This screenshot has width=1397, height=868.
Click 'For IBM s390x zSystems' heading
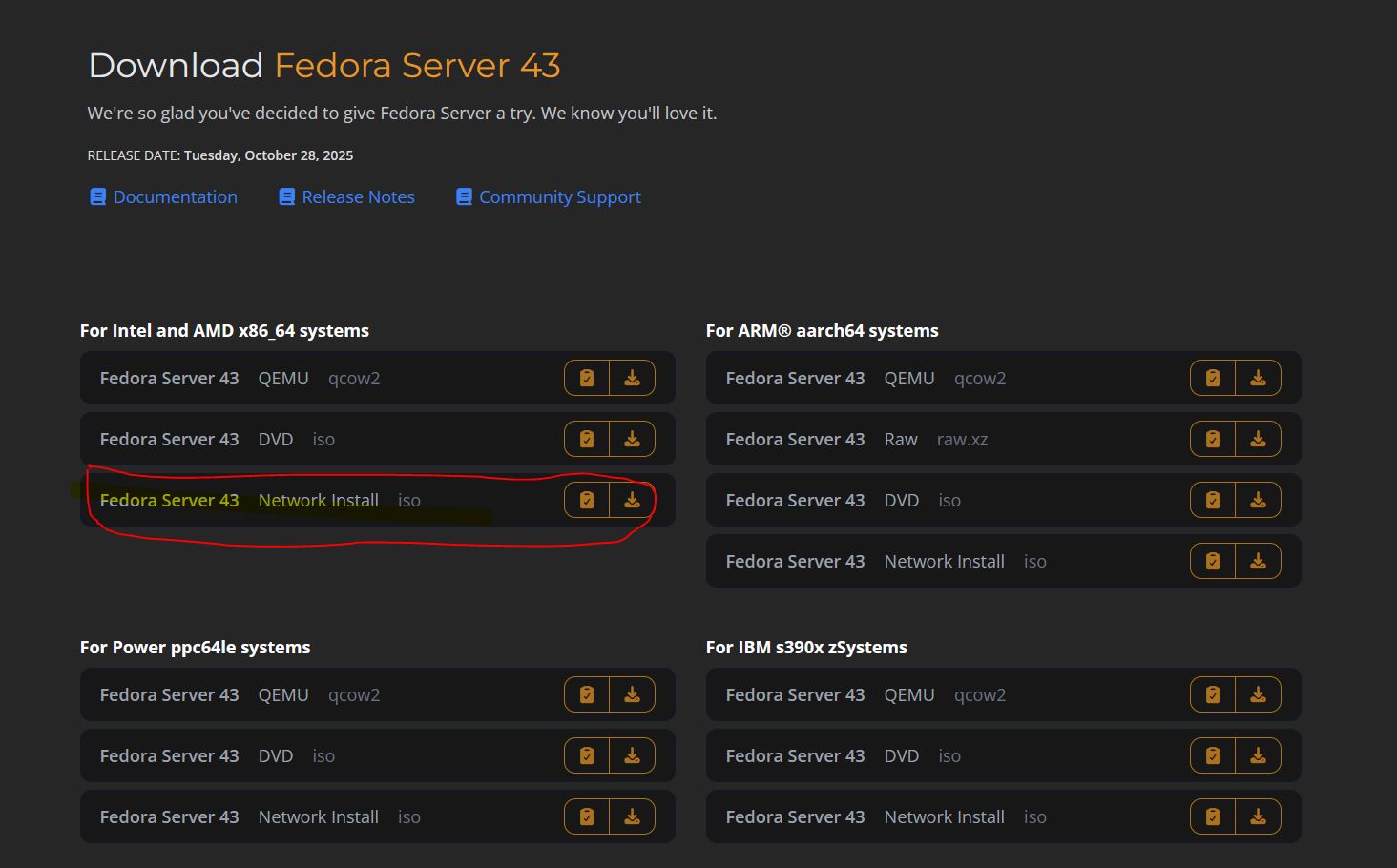pyautogui.click(x=806, y=648)
